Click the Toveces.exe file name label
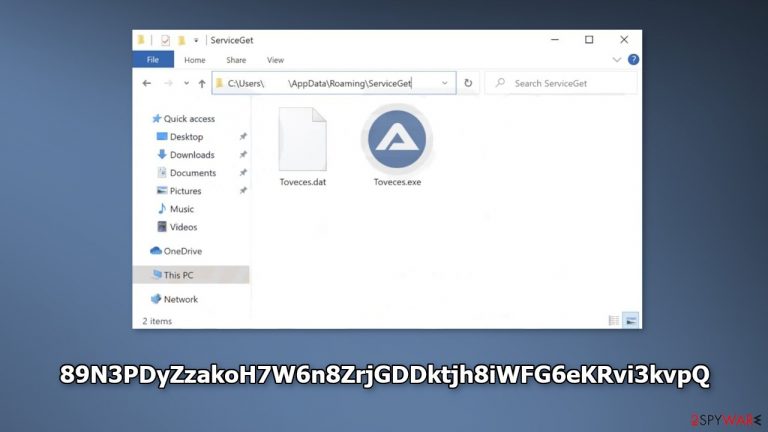Viewport: 768px width, 432px height. [x=397, y=182]
